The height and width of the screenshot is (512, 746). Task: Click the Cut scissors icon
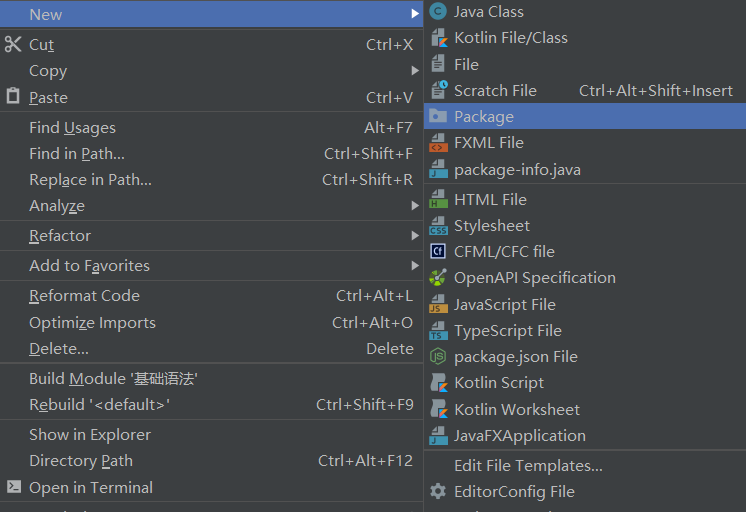click(13, 44)
